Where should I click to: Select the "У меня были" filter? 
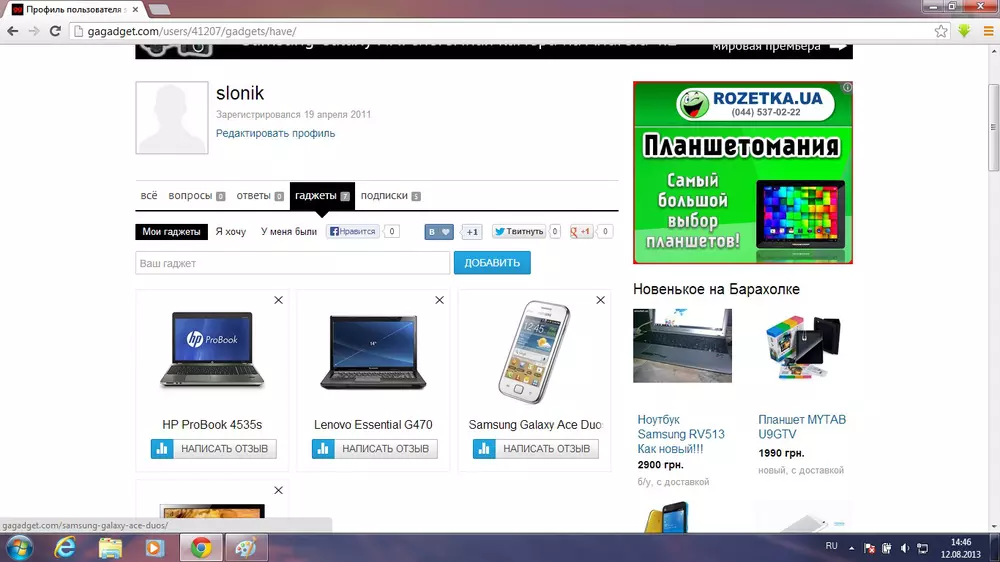tap(289, 232)
